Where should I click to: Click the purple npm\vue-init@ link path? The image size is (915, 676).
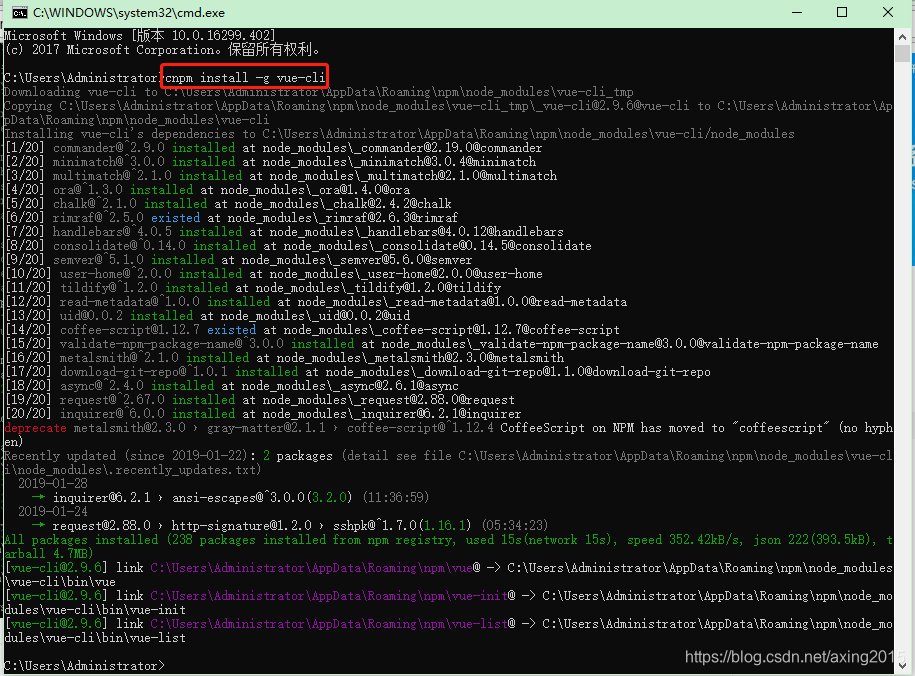click(333, 596)
